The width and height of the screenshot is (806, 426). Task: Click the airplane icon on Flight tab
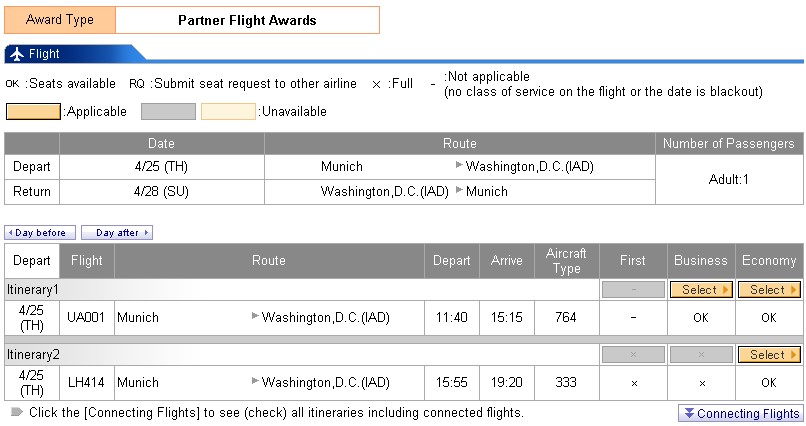coord(17,54)
